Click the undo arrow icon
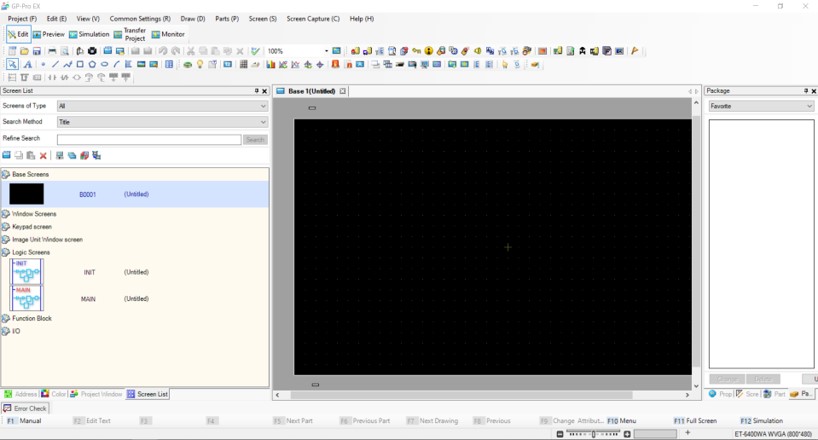The image size is (818, 440). tap(163, 51)
